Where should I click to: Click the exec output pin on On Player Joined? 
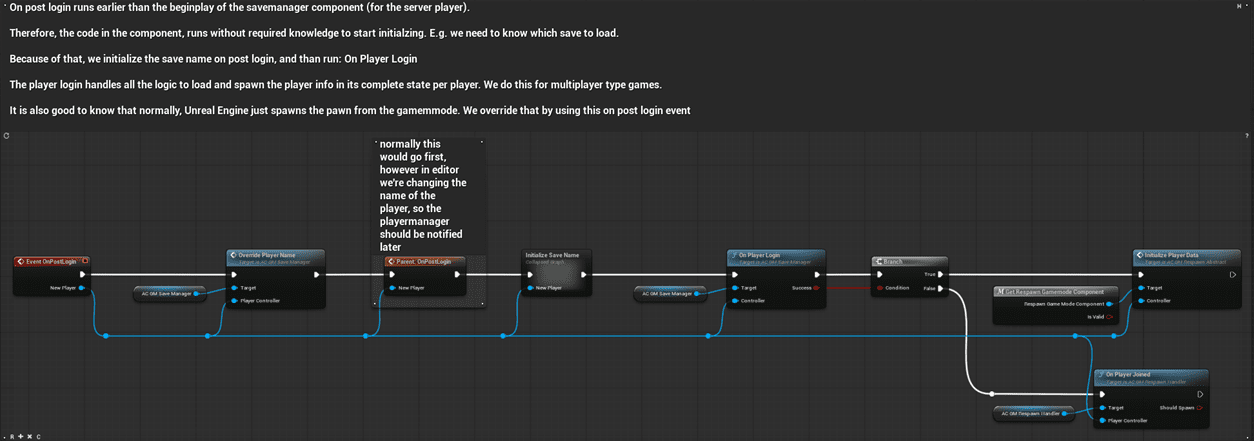click(1198, 394)
